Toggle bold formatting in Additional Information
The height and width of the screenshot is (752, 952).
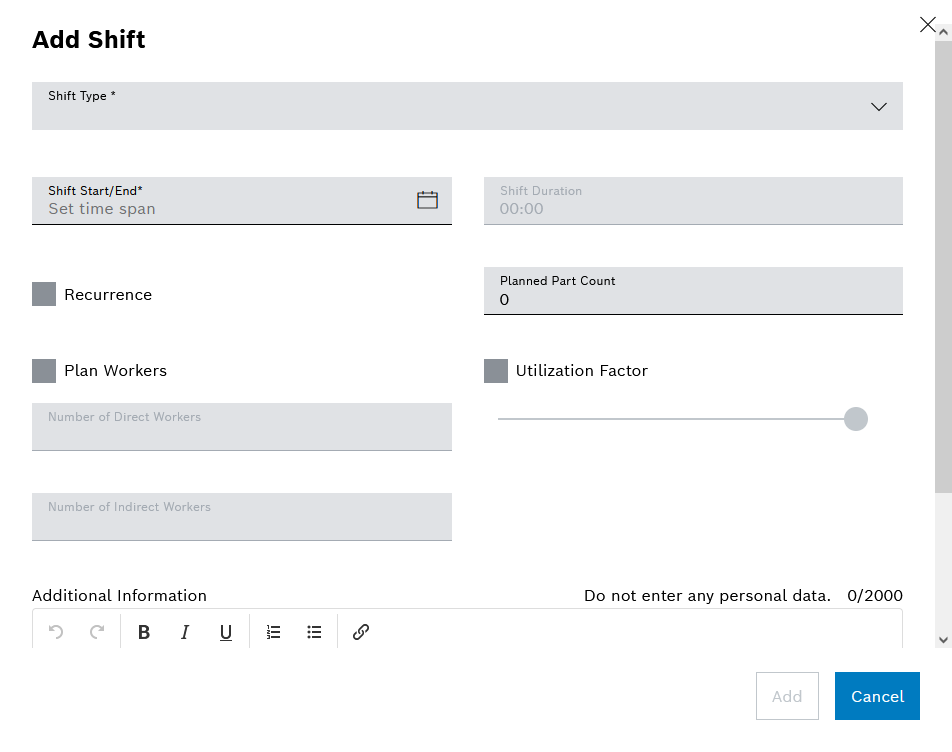pos(144,632)
